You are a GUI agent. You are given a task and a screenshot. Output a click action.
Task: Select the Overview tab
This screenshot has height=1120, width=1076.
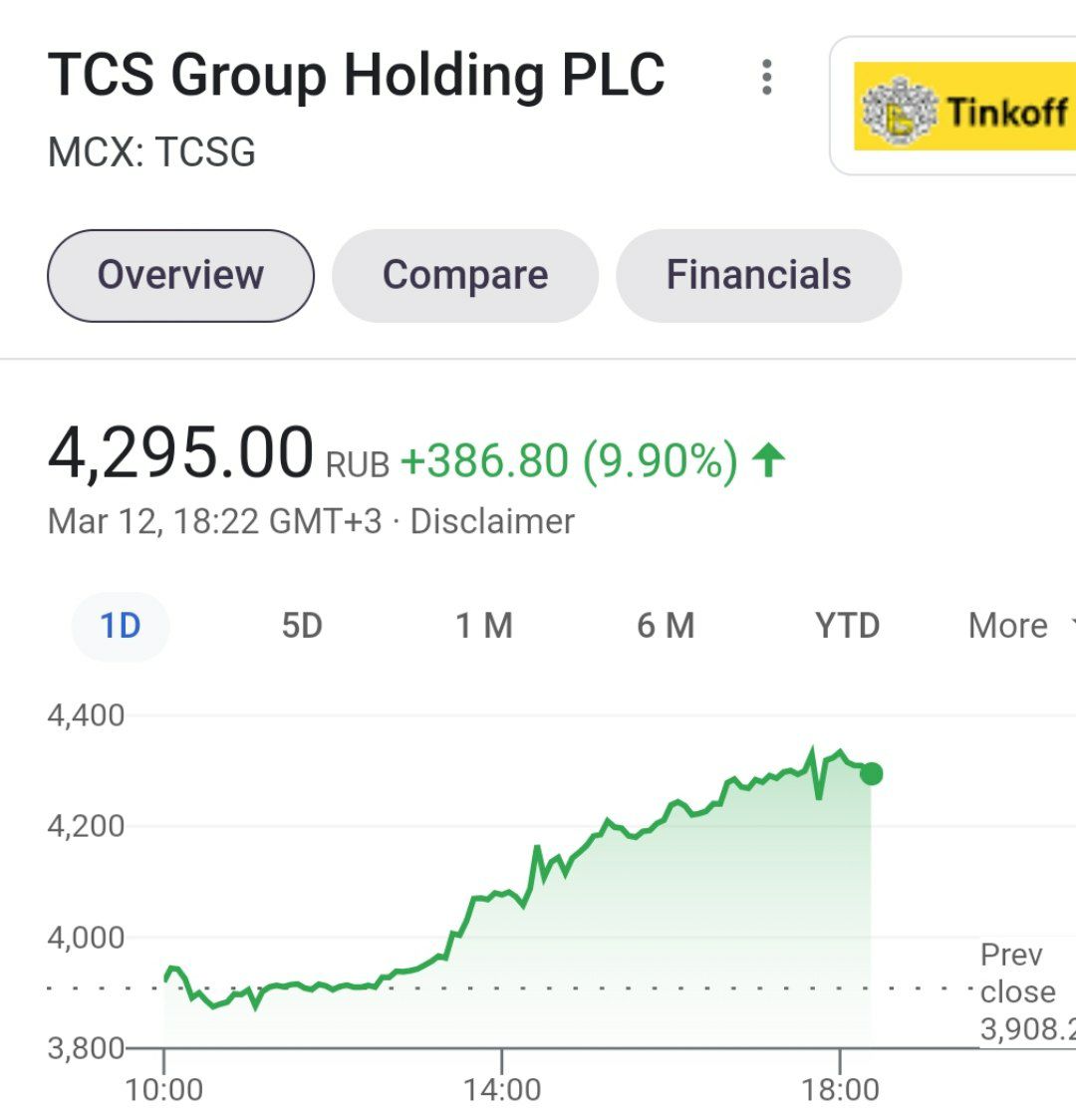(x=180, y=275)
